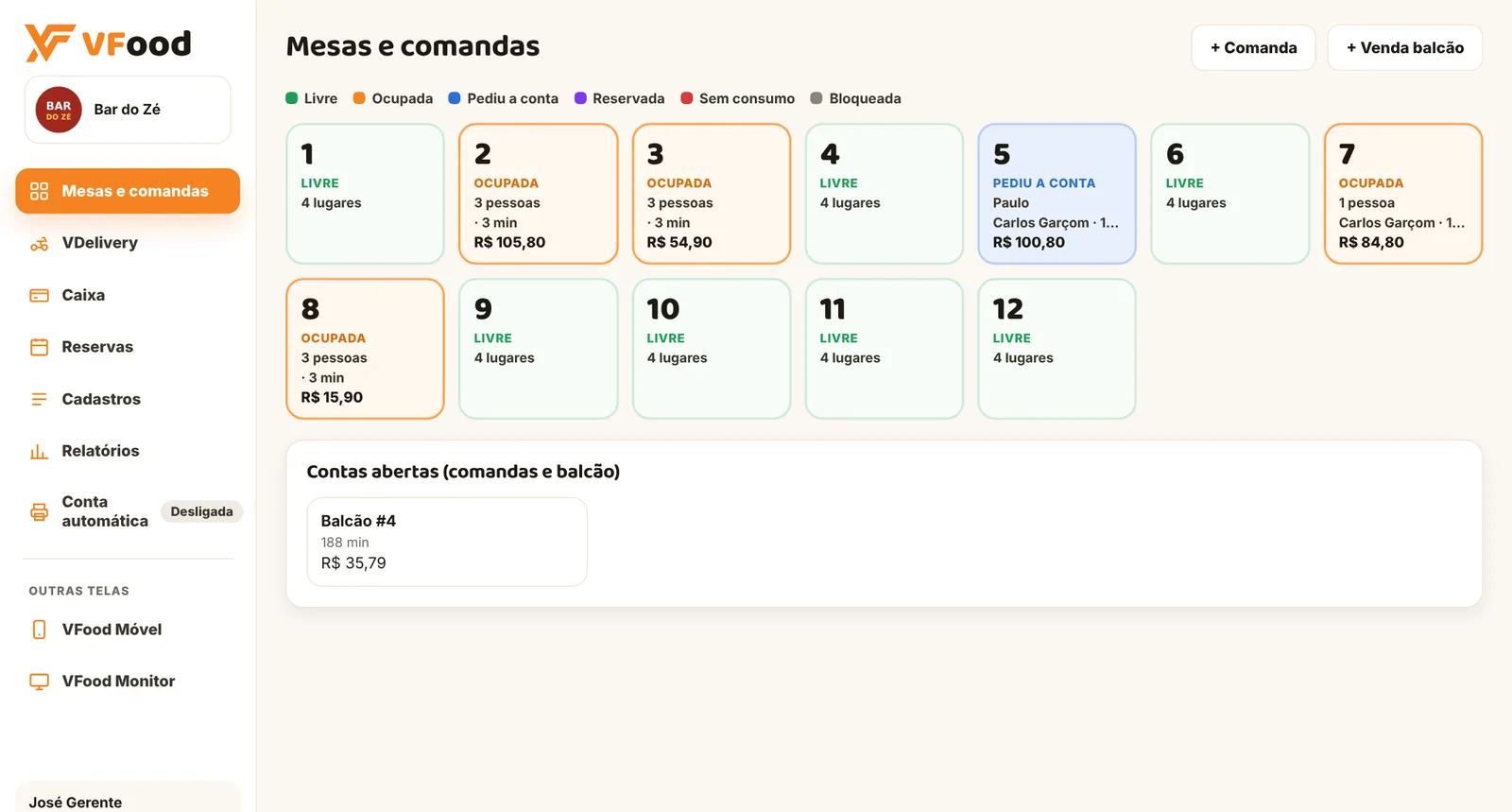Image resolution: width=1512 pixels, height=812 pixels.
Task: Click the orange Ocupada legend dot
Action: click(359, 98)
